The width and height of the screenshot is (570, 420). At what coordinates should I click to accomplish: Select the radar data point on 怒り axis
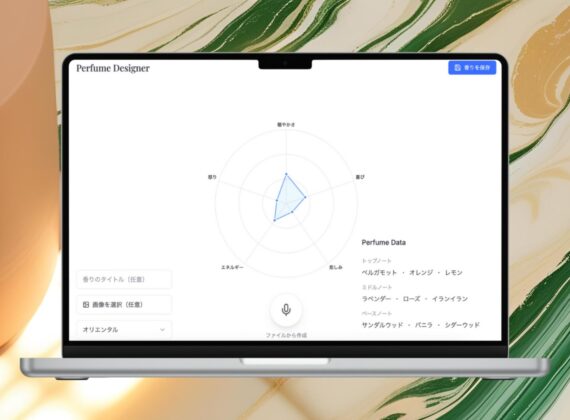[x=277, y=200]
